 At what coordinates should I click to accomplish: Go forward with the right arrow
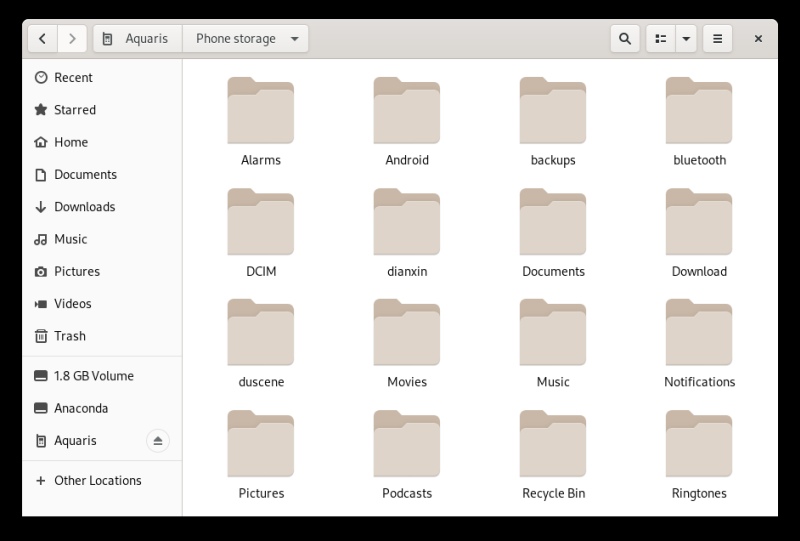click(x=72, y=39)
